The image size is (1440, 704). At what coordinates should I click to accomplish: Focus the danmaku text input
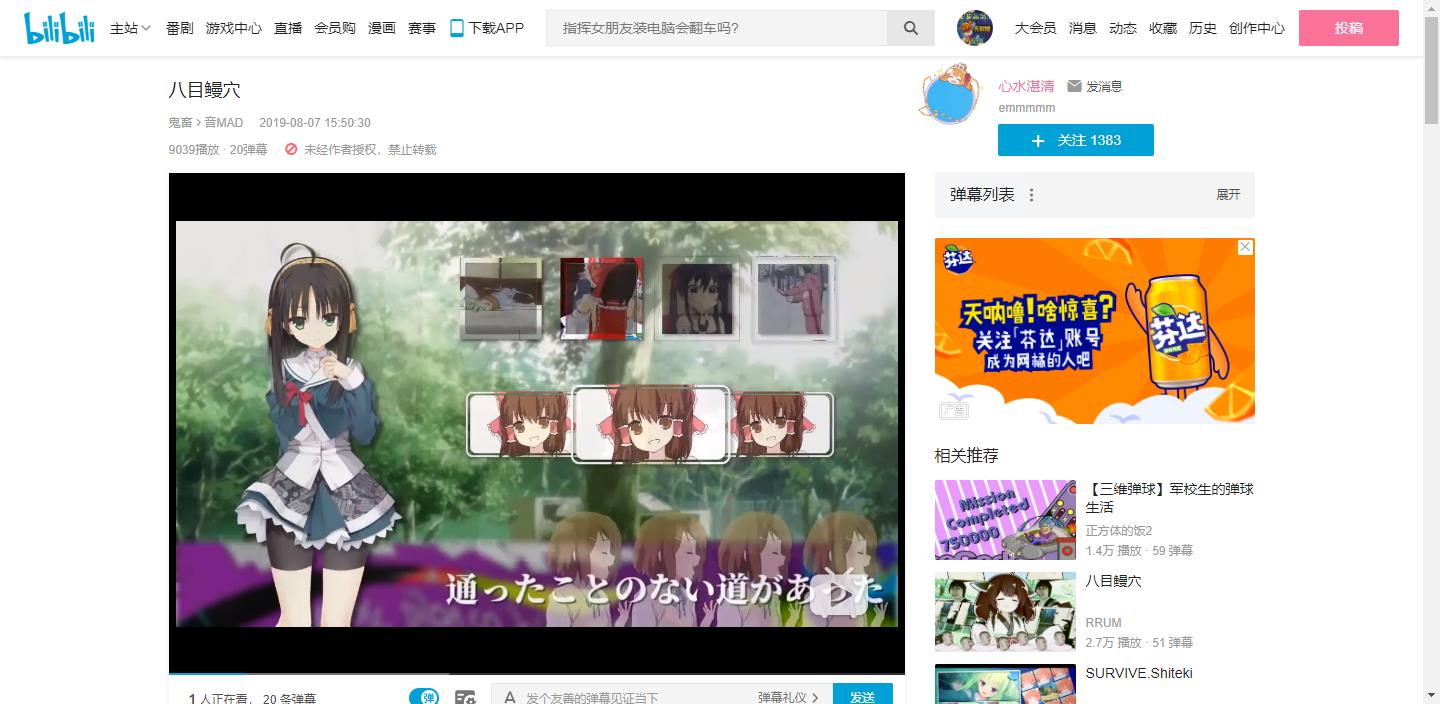tap(635, 697)
